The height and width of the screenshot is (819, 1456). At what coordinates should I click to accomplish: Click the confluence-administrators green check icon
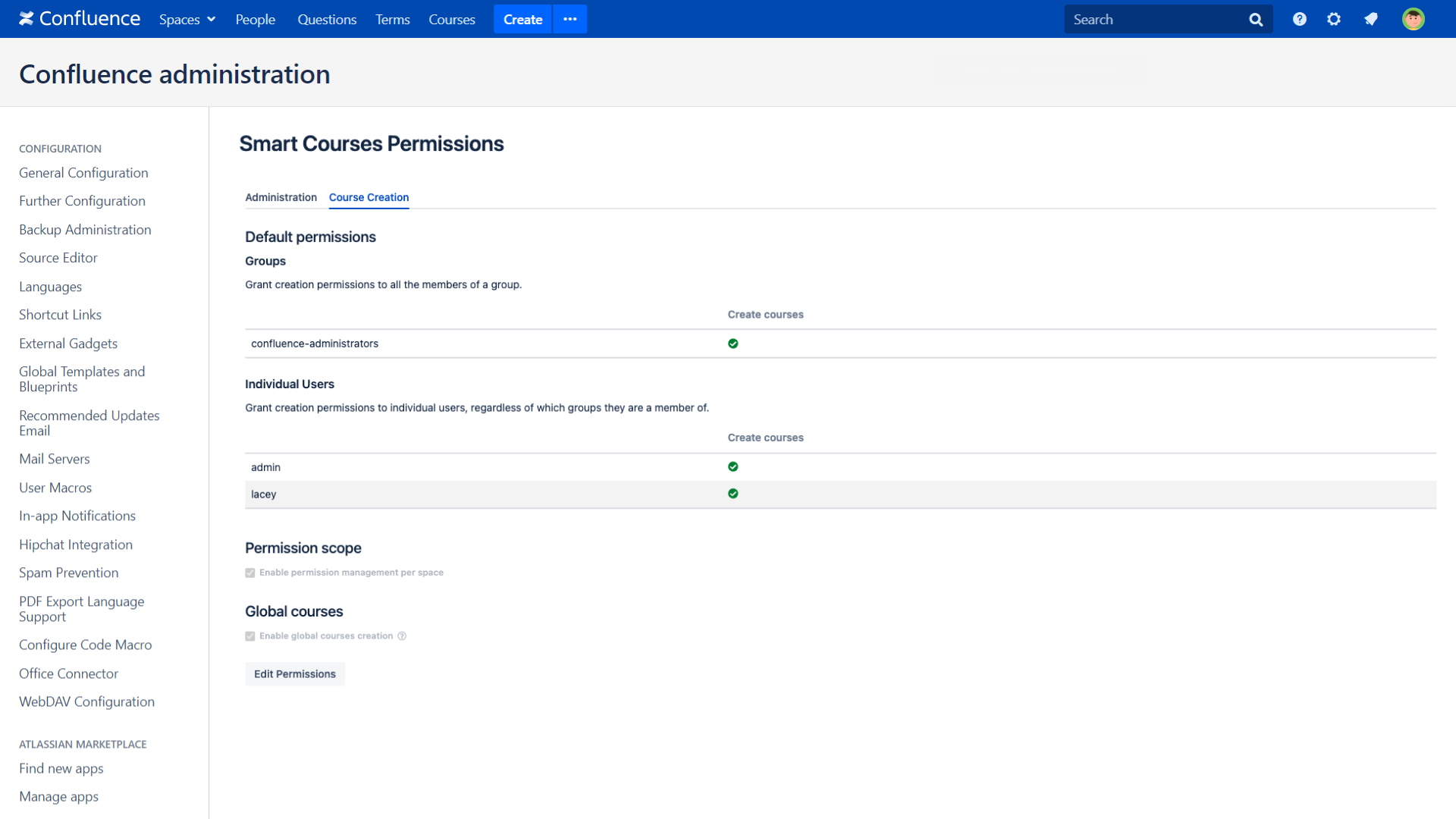pyautogui.click(x=733, y=344)
